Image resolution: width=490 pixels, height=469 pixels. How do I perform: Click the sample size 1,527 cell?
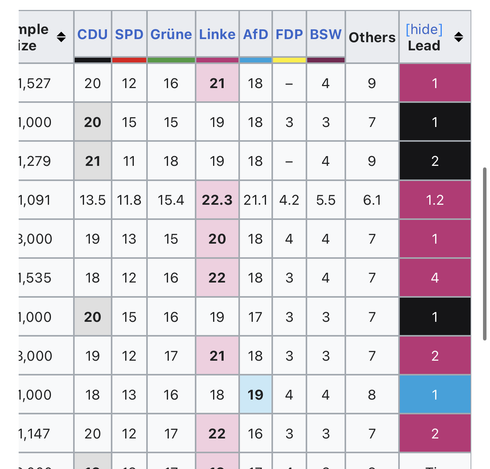(x=46, y=83)
